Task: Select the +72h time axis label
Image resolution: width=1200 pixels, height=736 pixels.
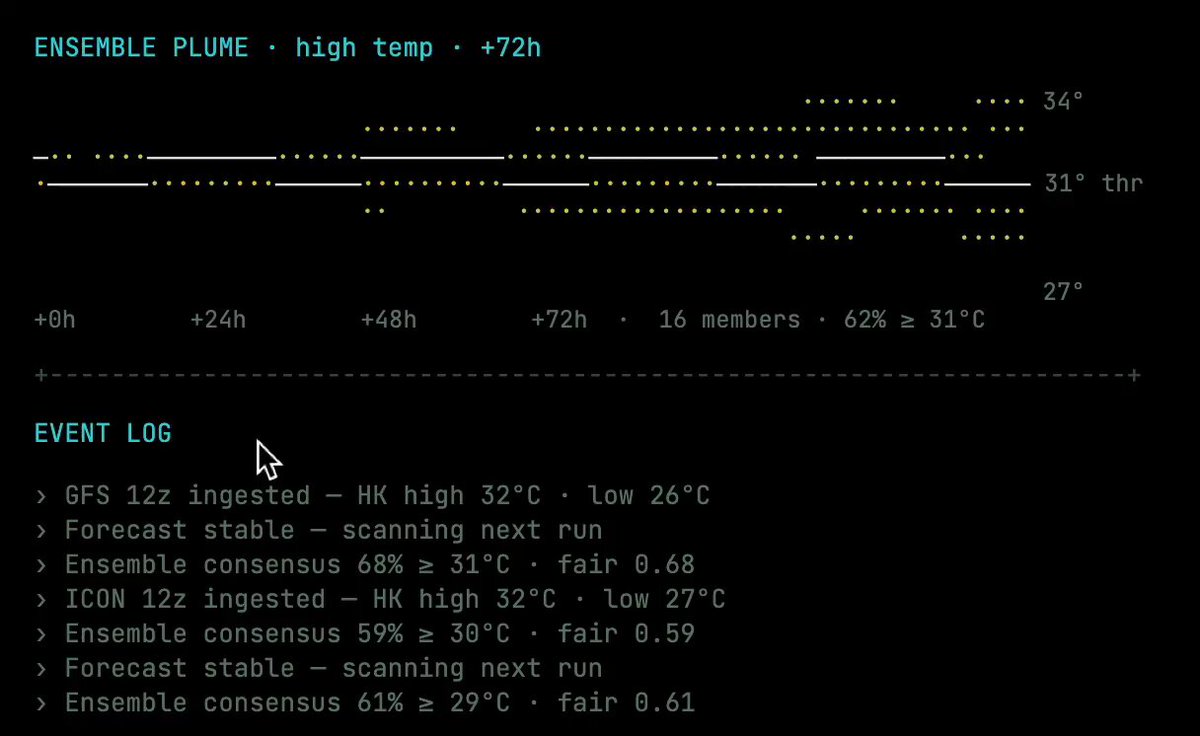Action: point(559,320)
